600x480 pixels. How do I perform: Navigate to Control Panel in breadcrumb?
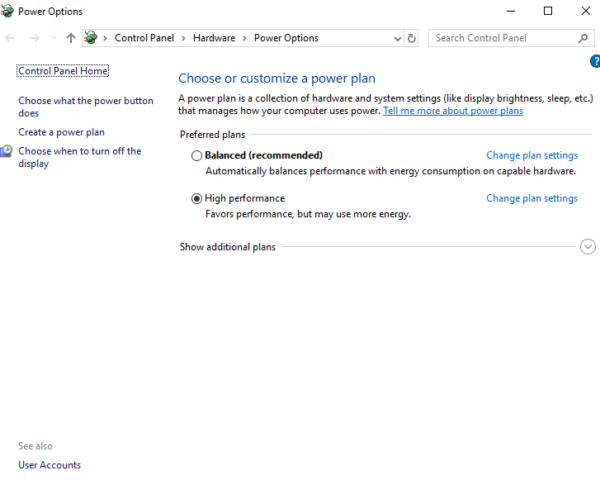(144, 38)
